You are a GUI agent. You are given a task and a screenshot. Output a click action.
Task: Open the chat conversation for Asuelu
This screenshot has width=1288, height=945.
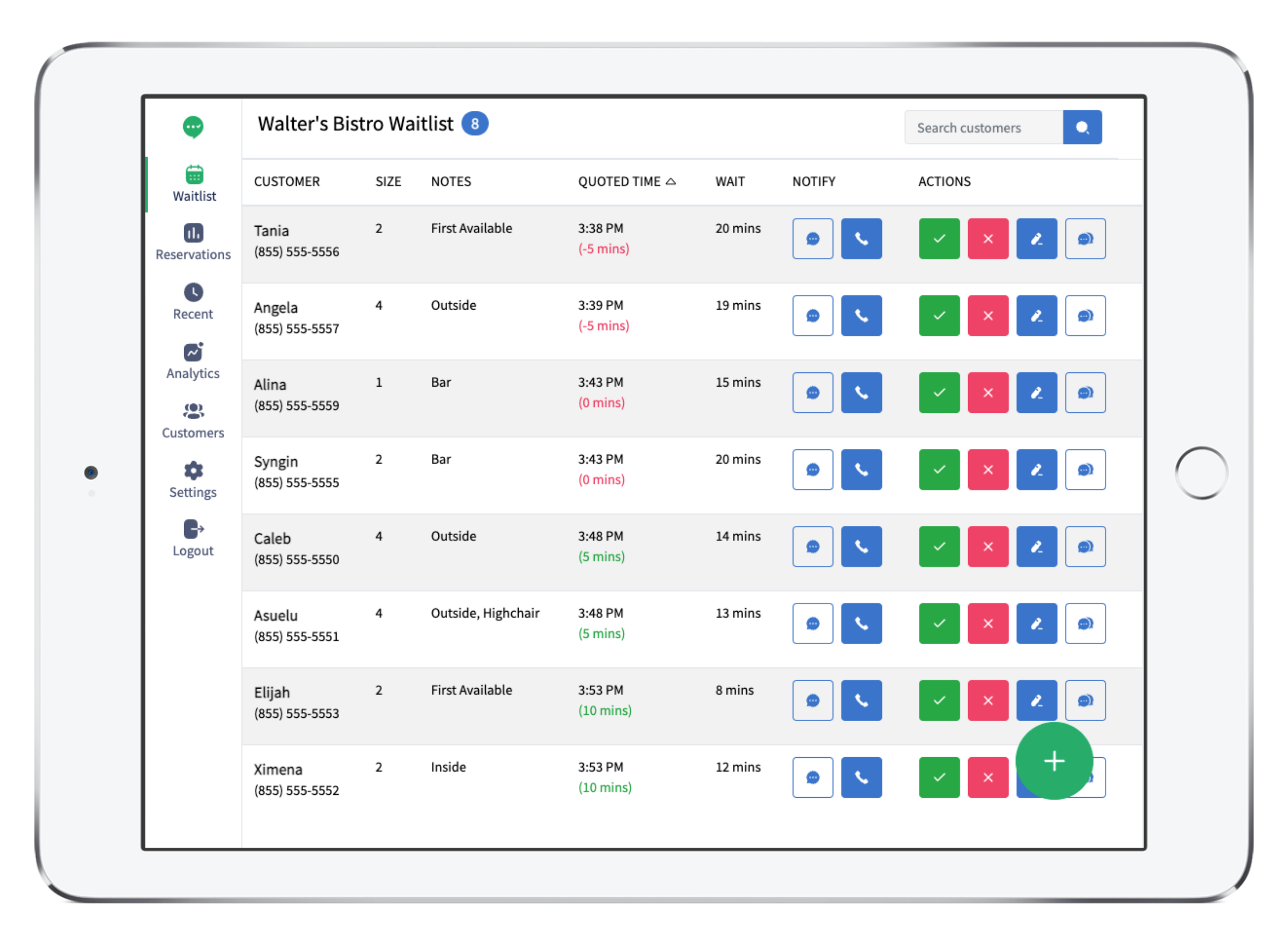coord(1085,624)
